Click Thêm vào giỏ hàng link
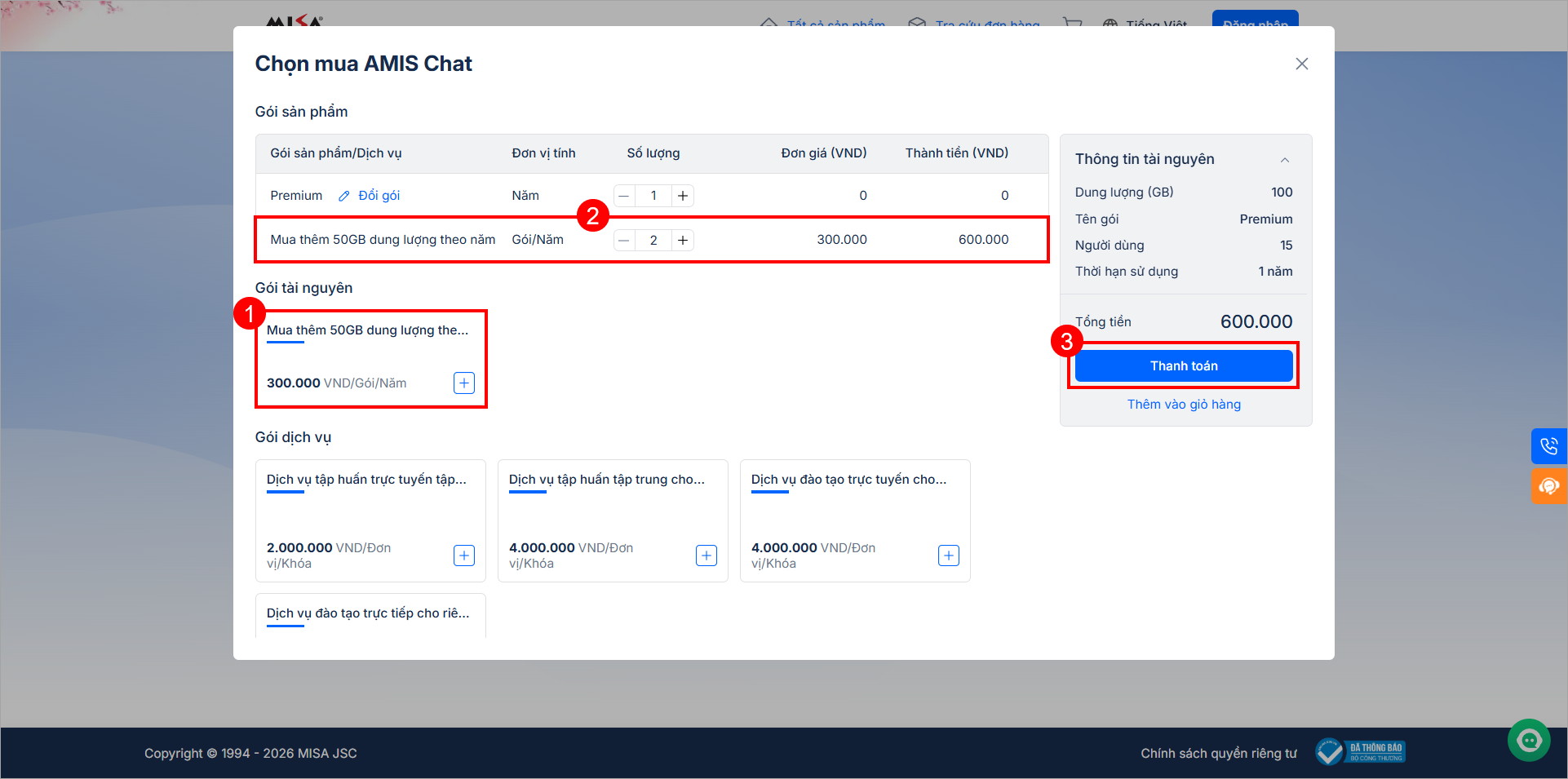This screenshot has width=1568, height=779. coord(1184,405)
